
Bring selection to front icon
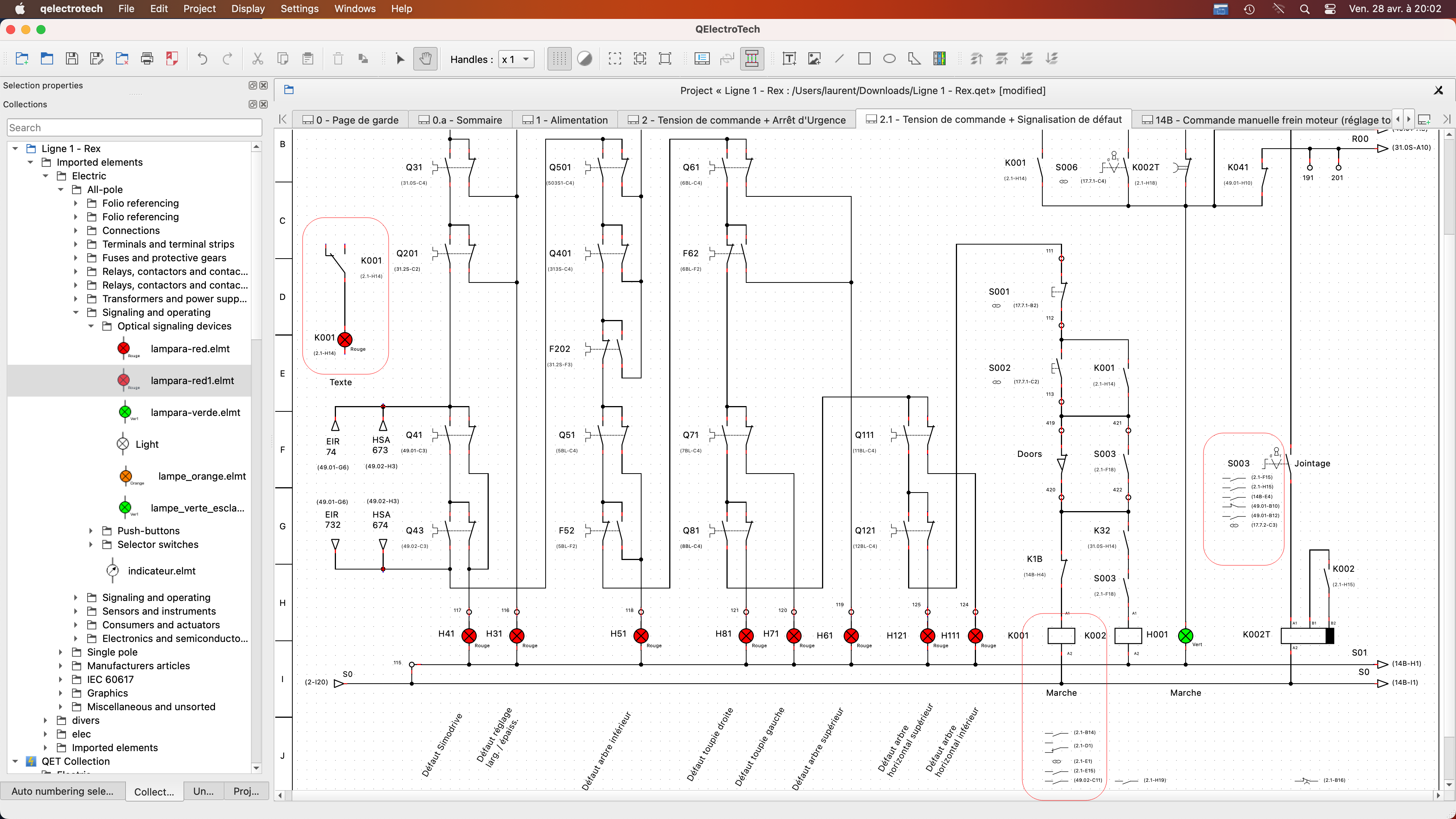(x=977, y=59)
